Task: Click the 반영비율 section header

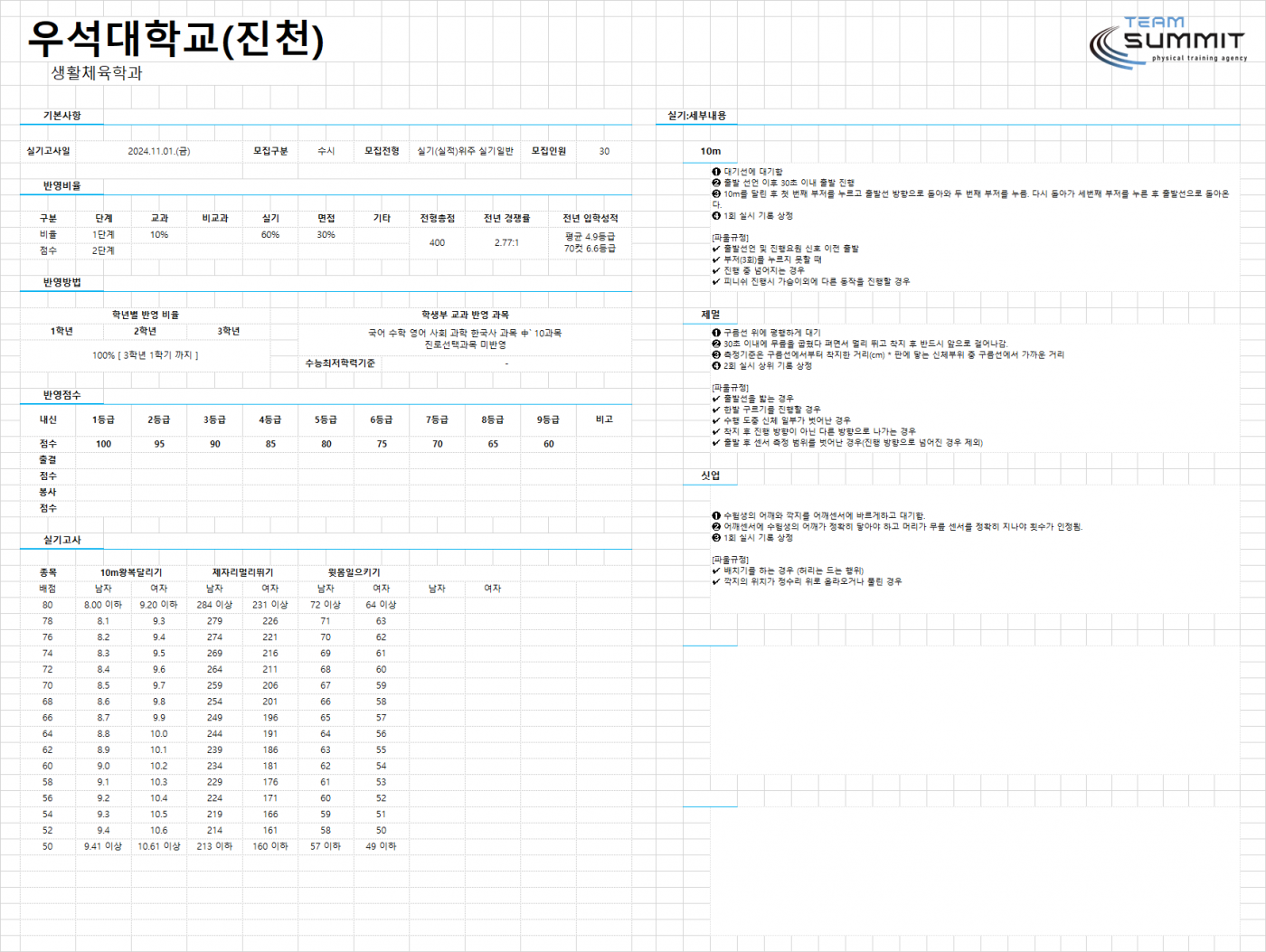Action: click(x=61, y=185)
